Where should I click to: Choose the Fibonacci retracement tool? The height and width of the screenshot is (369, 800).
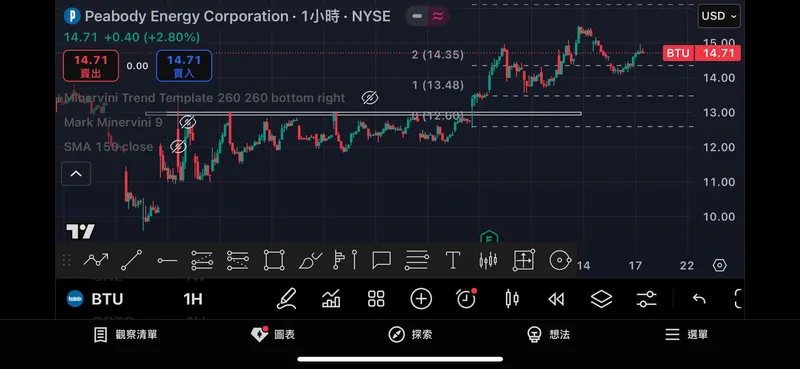pyautogui.click(x=202, y=260)
